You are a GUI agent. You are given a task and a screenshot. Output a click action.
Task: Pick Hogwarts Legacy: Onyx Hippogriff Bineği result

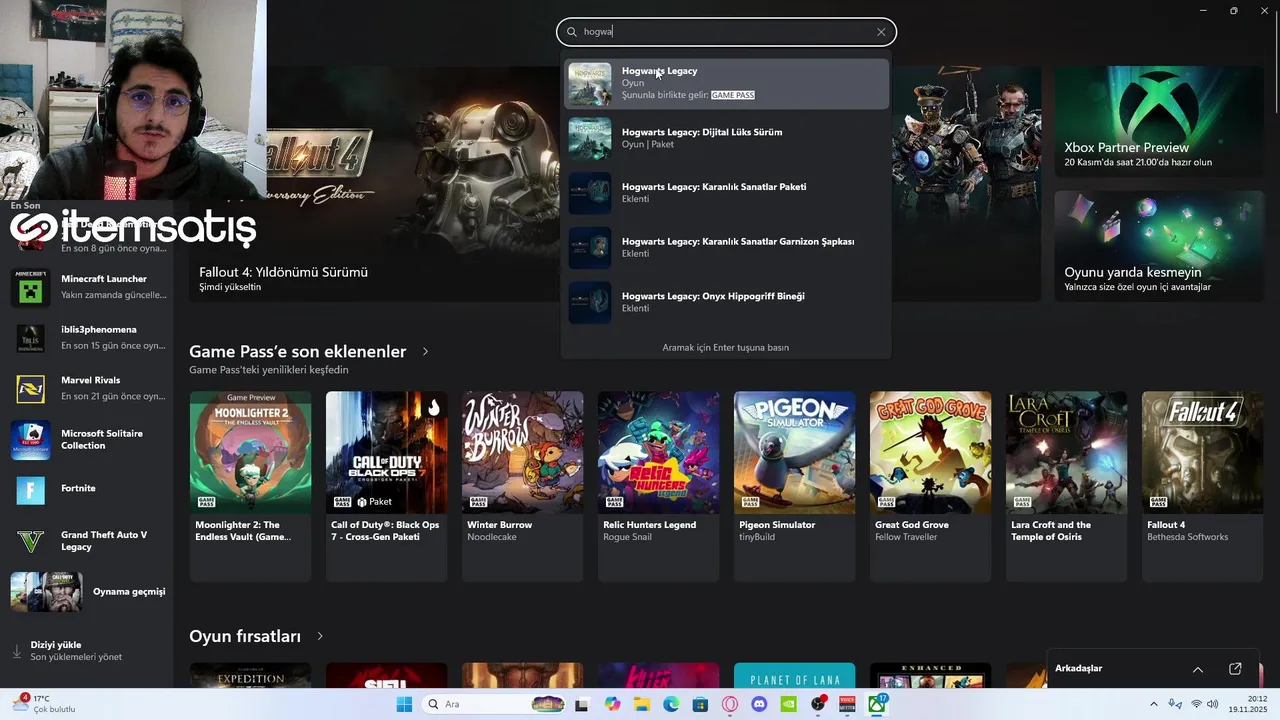pyautogui.click(x=726, y=302)
